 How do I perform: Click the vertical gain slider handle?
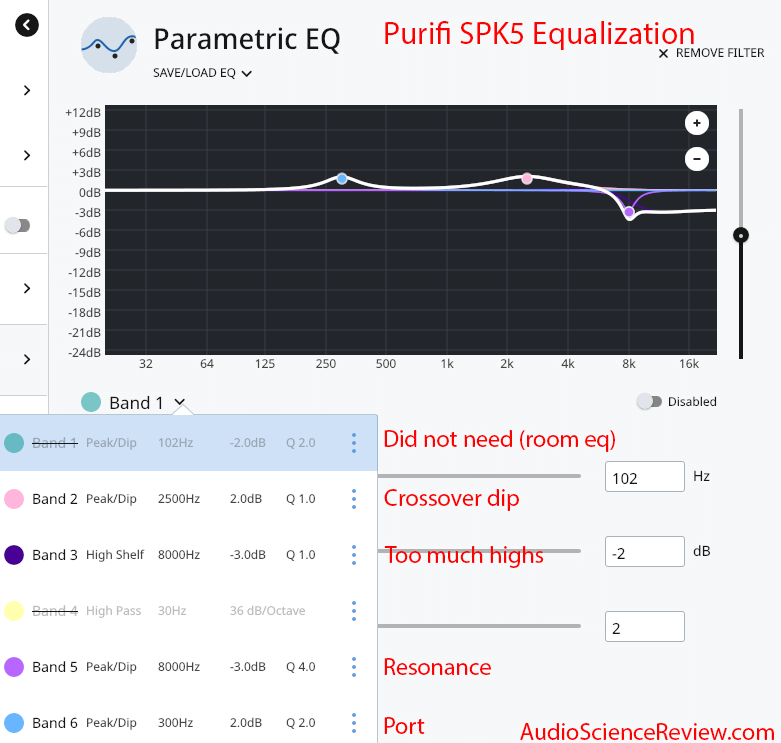[741, 235]
